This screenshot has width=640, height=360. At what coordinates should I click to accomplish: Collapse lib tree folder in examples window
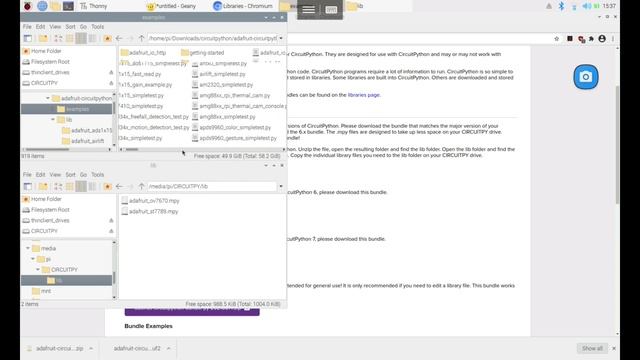(53, 120)
